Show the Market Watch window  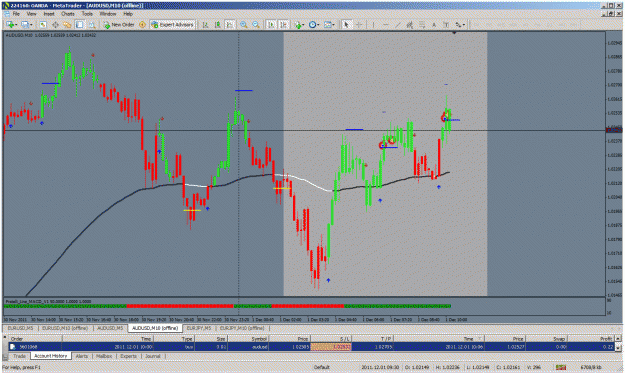click(x=43, y=25)
